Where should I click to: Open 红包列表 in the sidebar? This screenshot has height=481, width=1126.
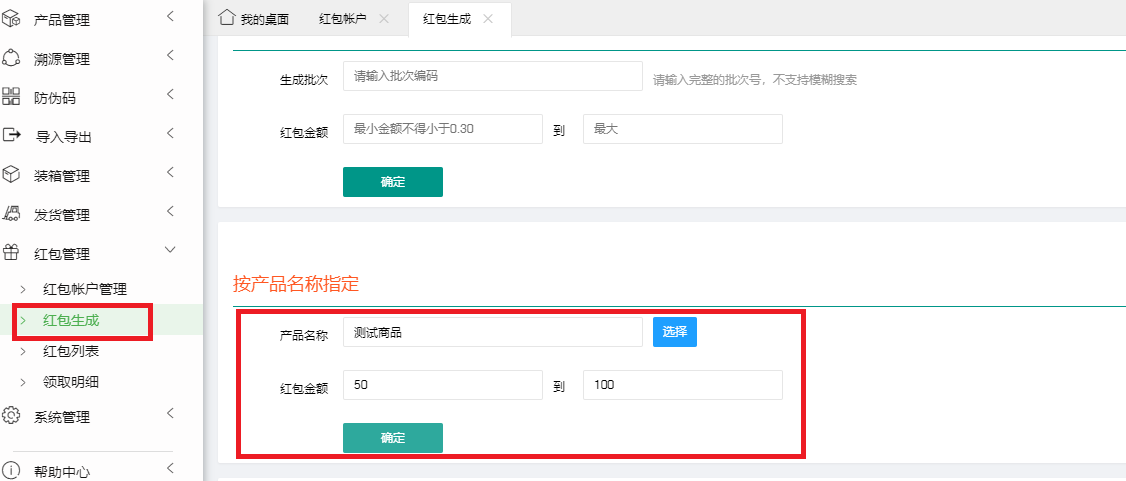click(71, 351)
